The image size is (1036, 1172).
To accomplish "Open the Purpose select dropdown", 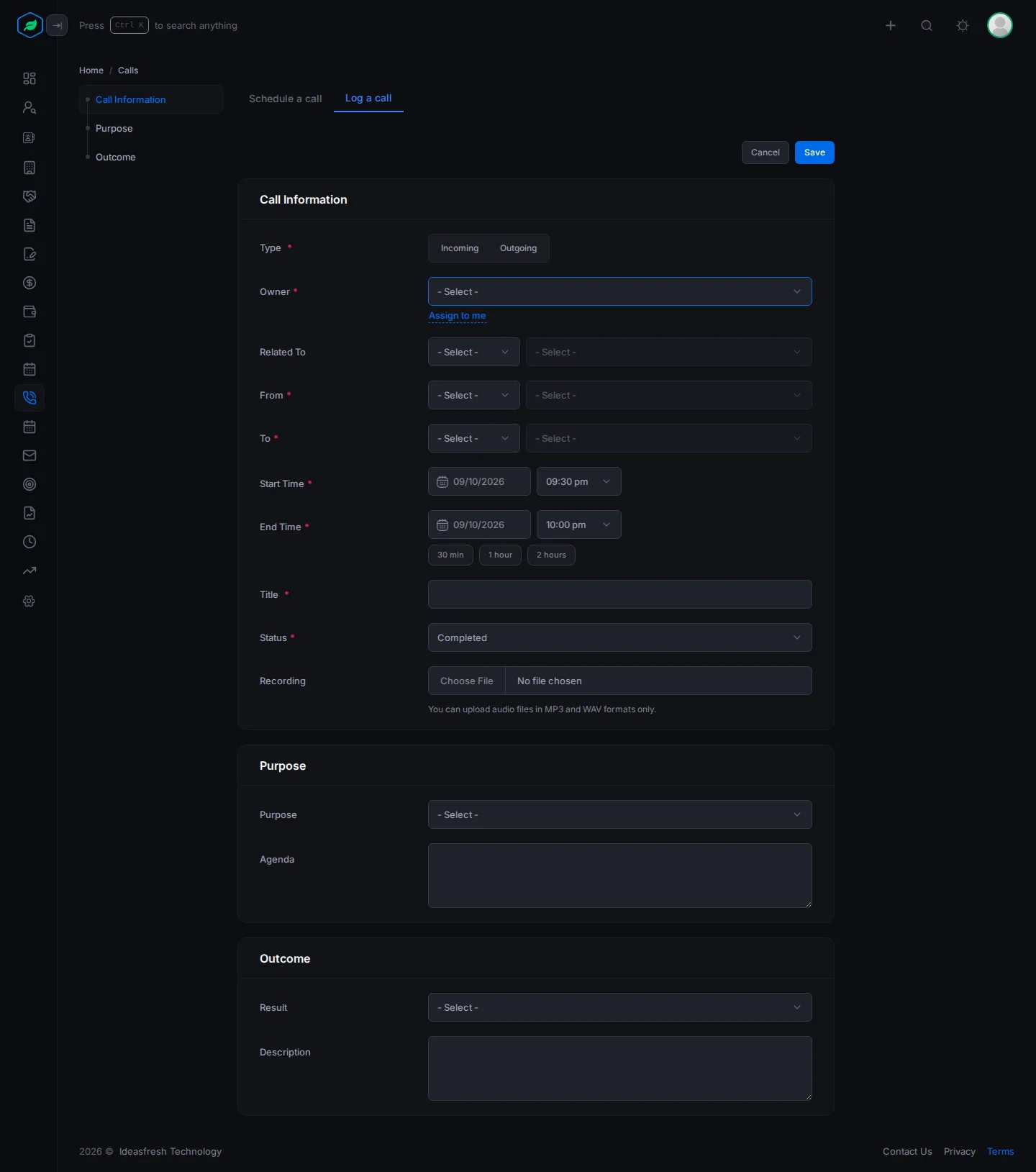I will pos(620,814).
